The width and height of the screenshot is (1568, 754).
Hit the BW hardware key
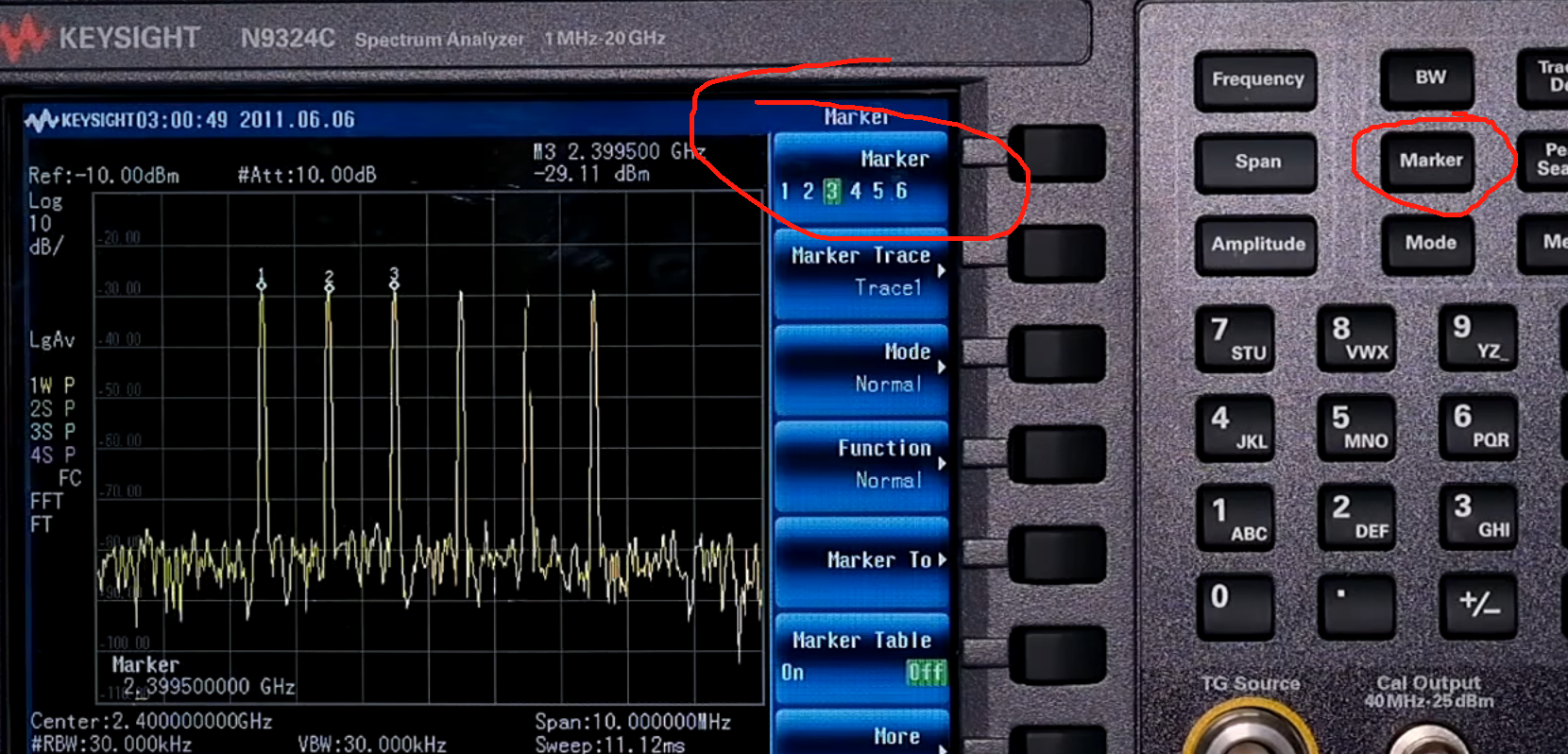pos(1428,78)
